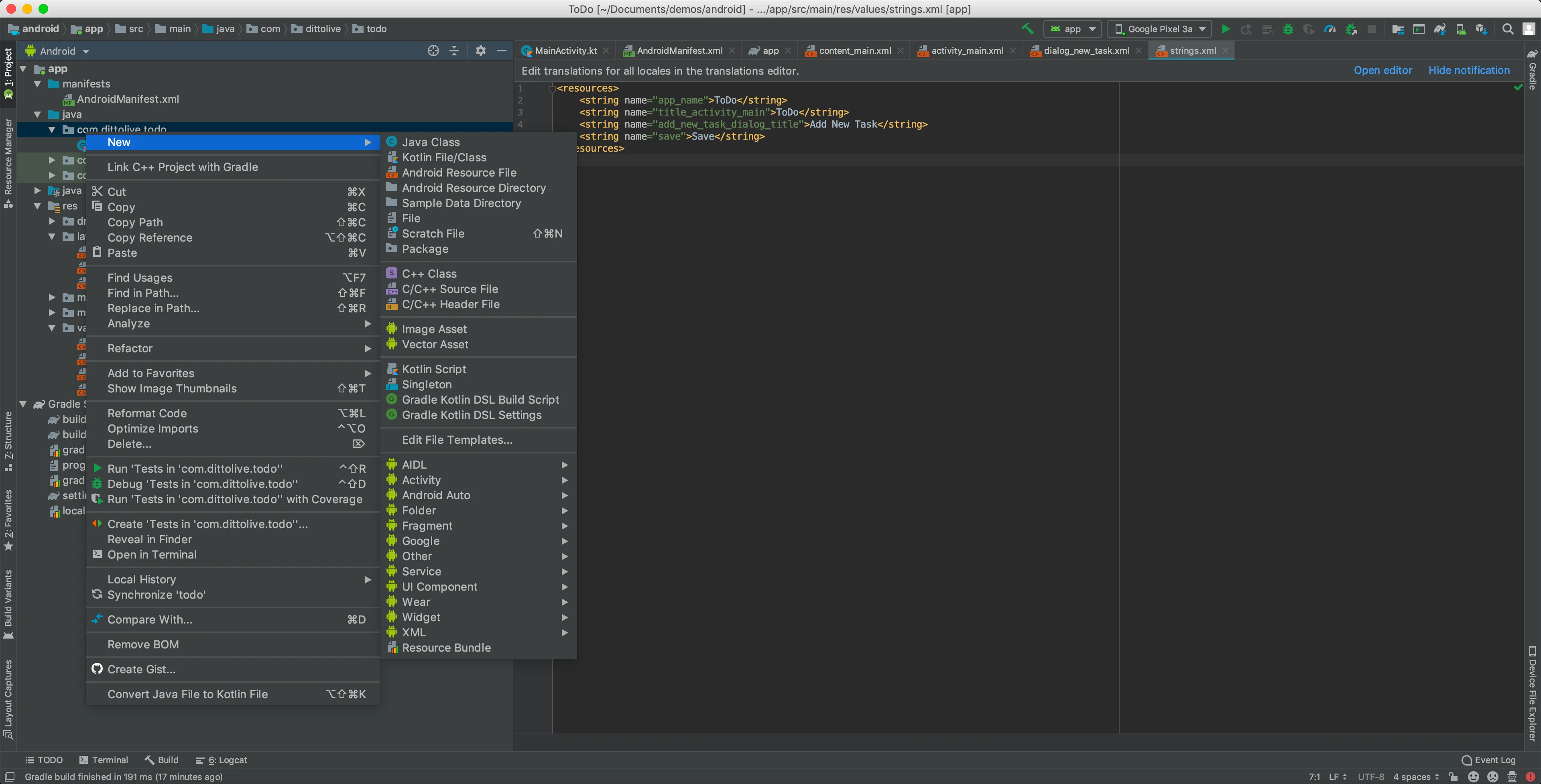Click the scroll-from-source target icon
This screenshot has width=1541, height=784.
click(433, 51)
